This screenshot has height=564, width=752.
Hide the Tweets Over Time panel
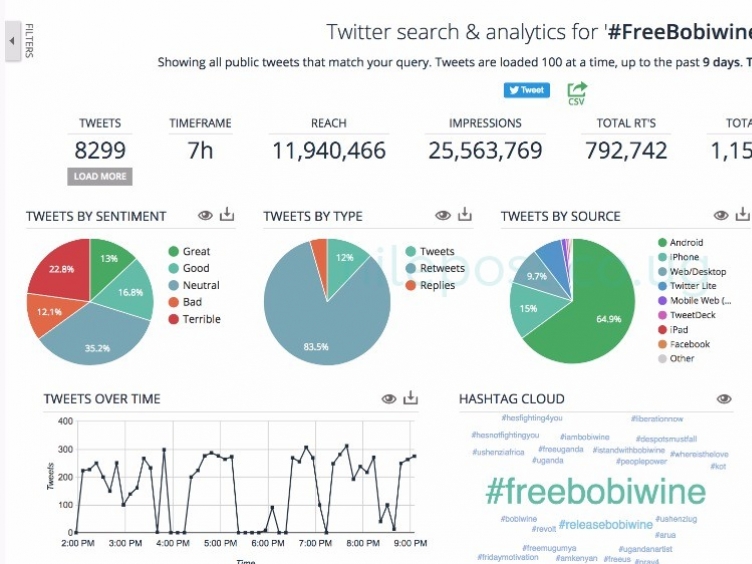pos(388,398)
